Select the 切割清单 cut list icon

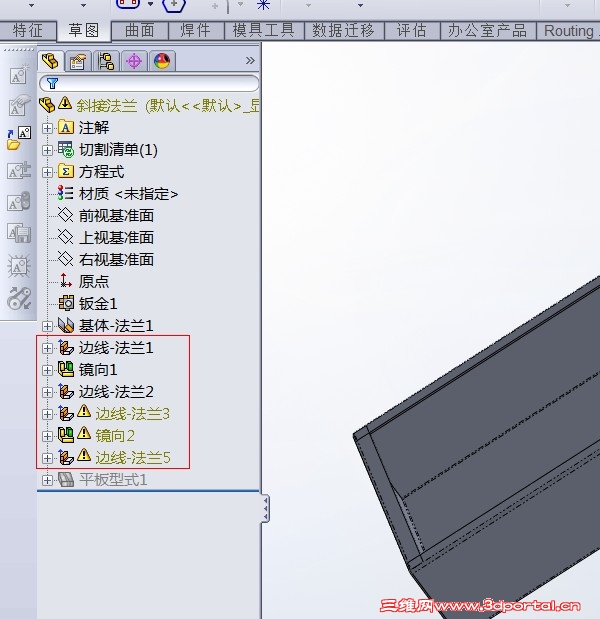[x=66, y=150]
